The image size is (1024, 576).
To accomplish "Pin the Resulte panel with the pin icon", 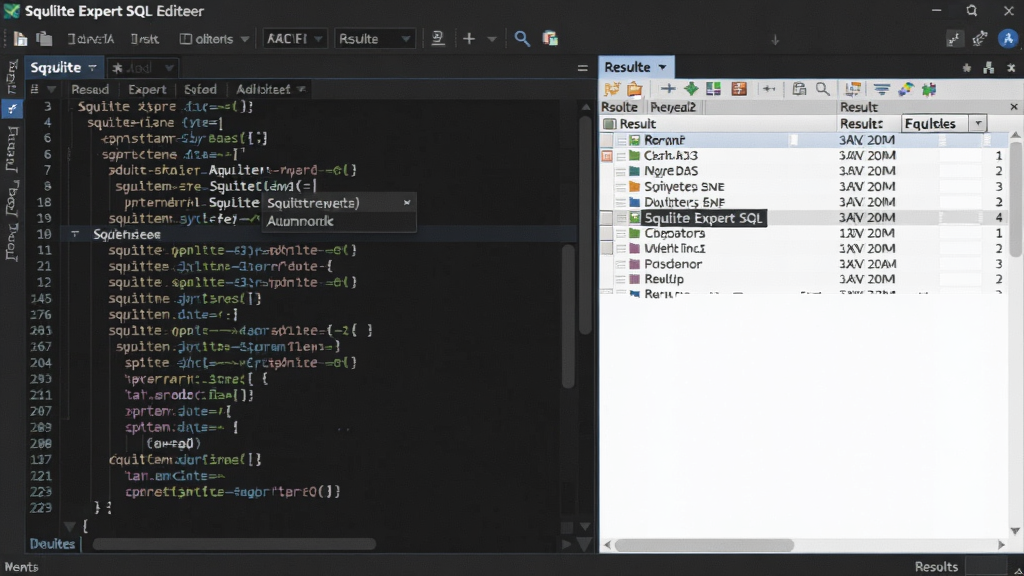I will point(967,68).
